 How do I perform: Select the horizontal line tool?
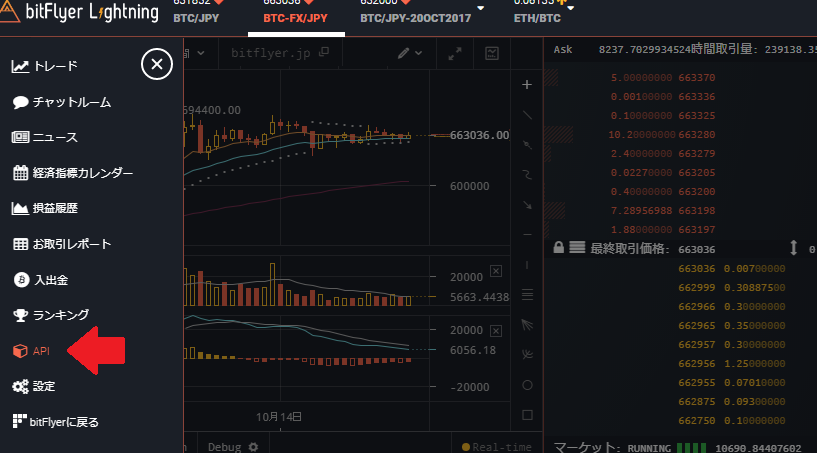point(527,235)
